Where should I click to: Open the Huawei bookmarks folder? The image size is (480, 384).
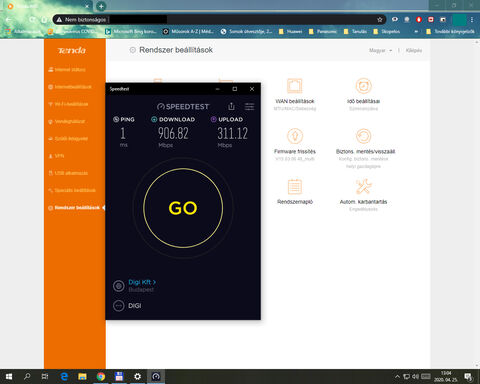(290, 31)
